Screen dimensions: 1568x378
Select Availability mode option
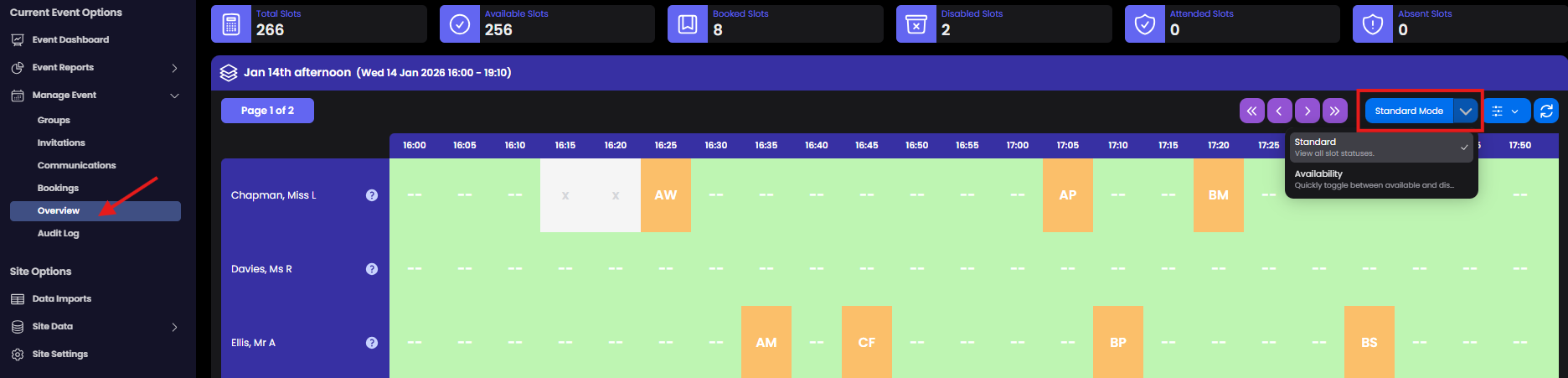(1381, 179)
